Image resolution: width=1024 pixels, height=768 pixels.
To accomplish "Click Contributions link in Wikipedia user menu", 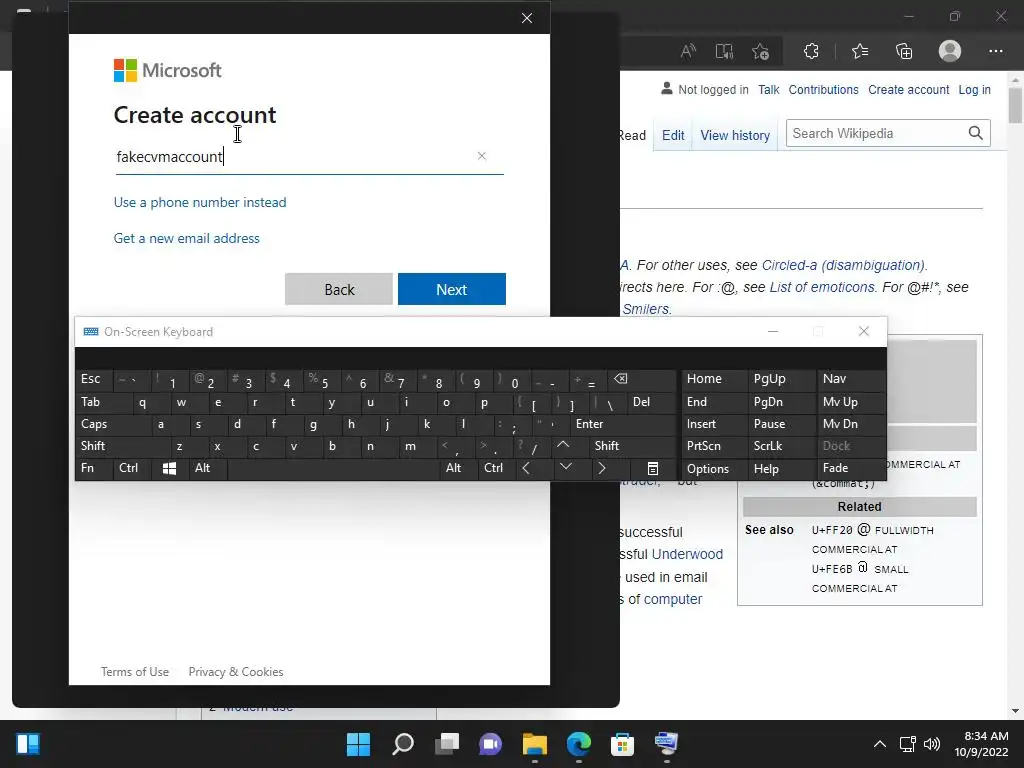I will coord(823,89).
